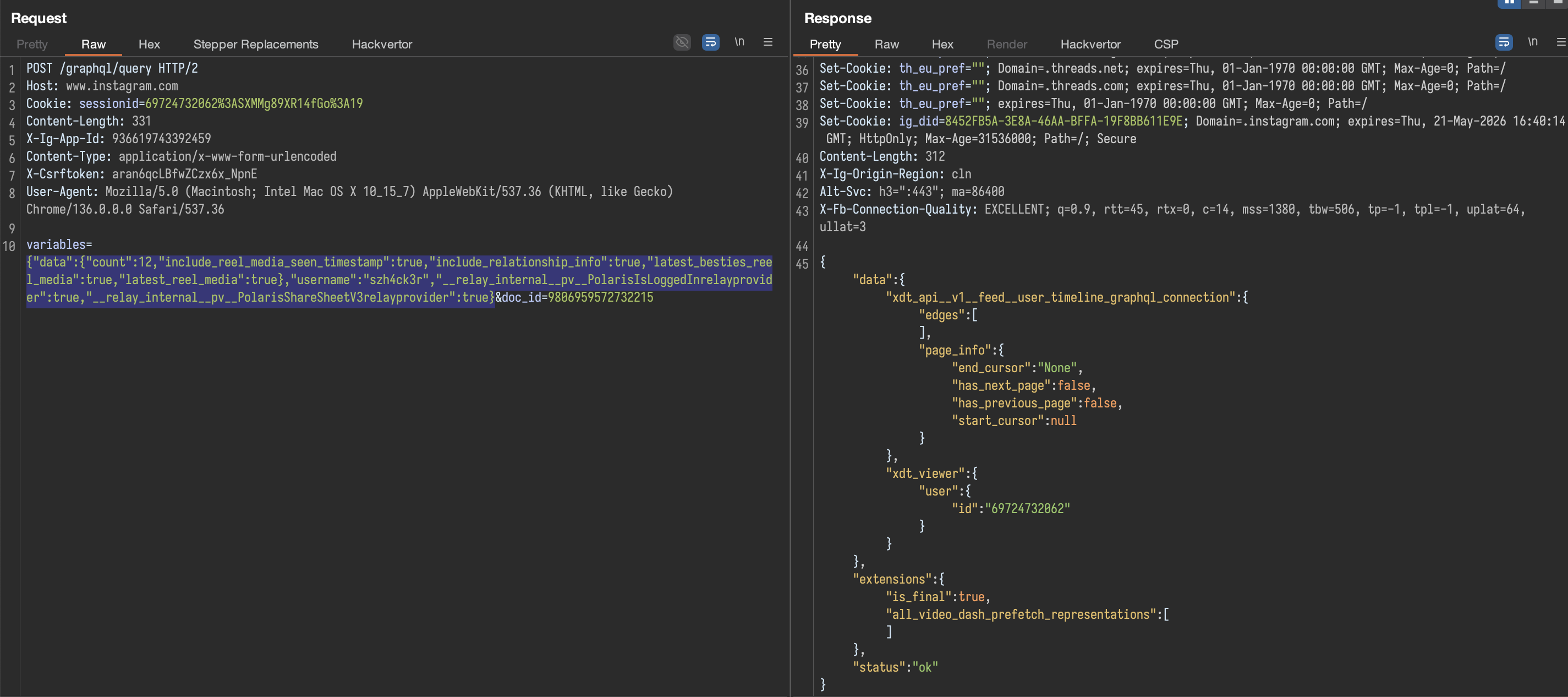
Task: Click the 'xdt_api__v1__feed__user_timeline_graphql_connection' key
Action: [x=1061, y=298]
